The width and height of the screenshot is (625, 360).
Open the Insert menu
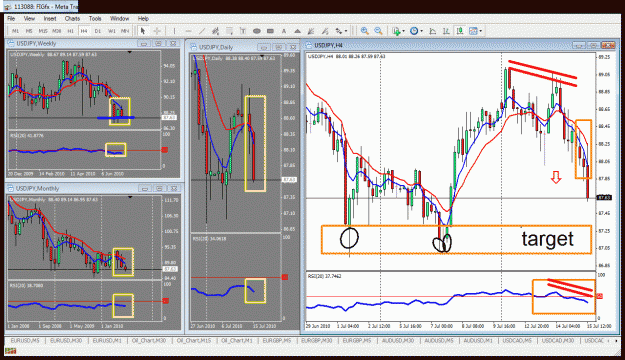point(50,18)
